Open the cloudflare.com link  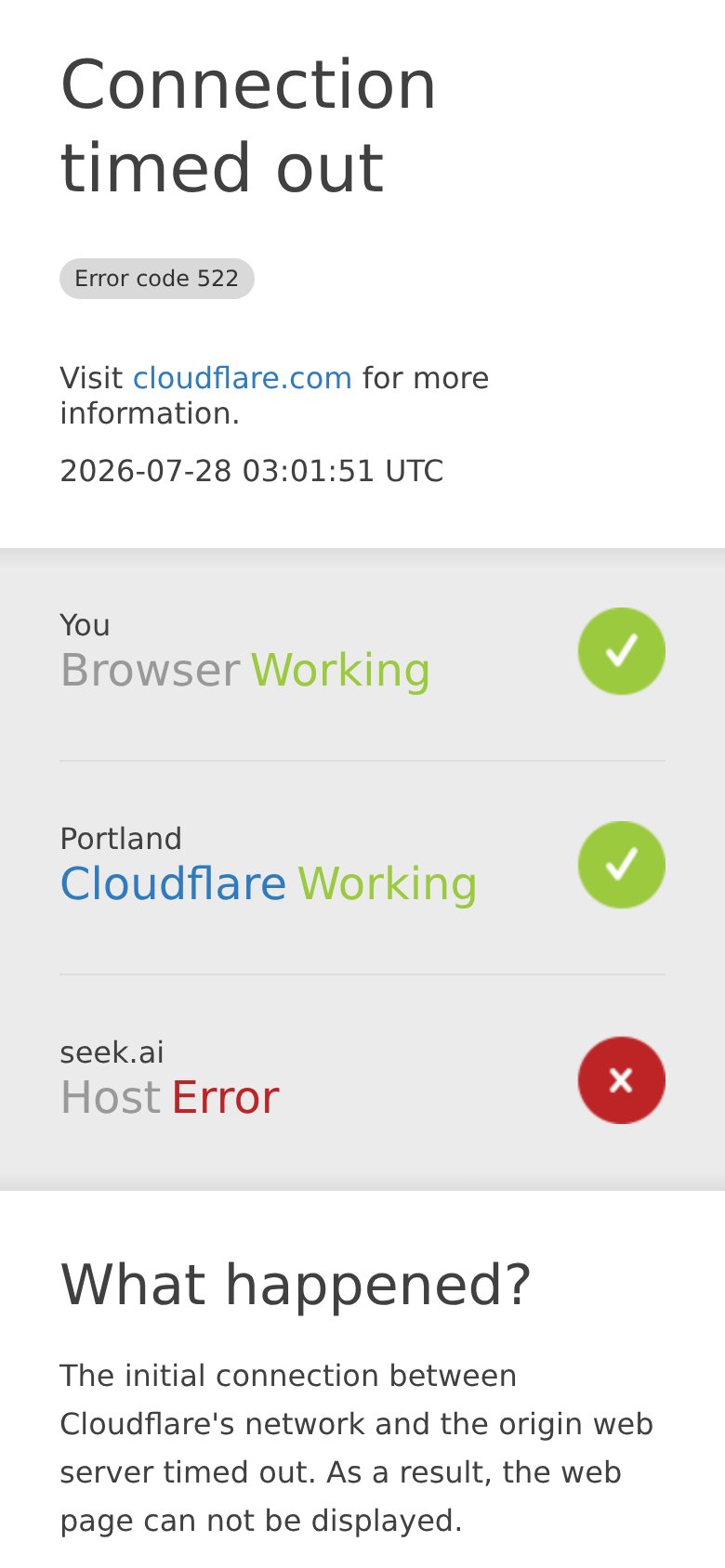243,378
